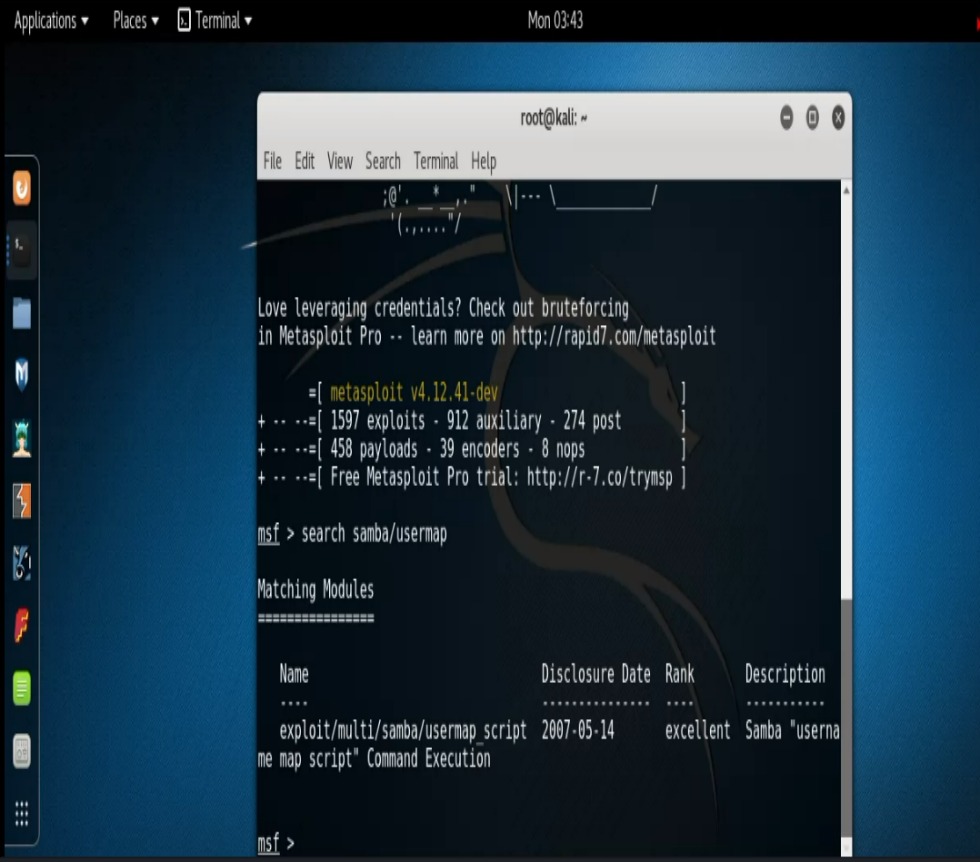Expand the Terminal app menu in top bar
Image resolution: width=980 pixels, height=862 pixels.
coord(215,21)
